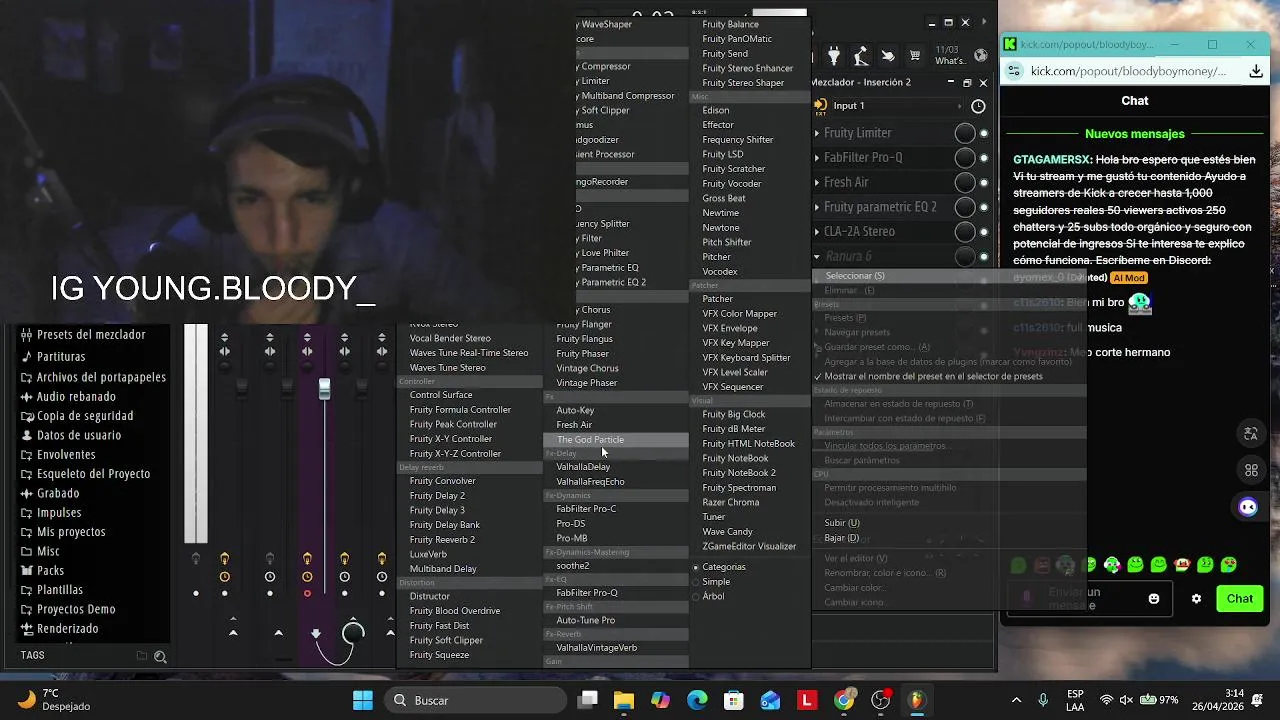Open Google Chrome from taskbar
The image size is (1280, 720).
[x=844, y=700]
